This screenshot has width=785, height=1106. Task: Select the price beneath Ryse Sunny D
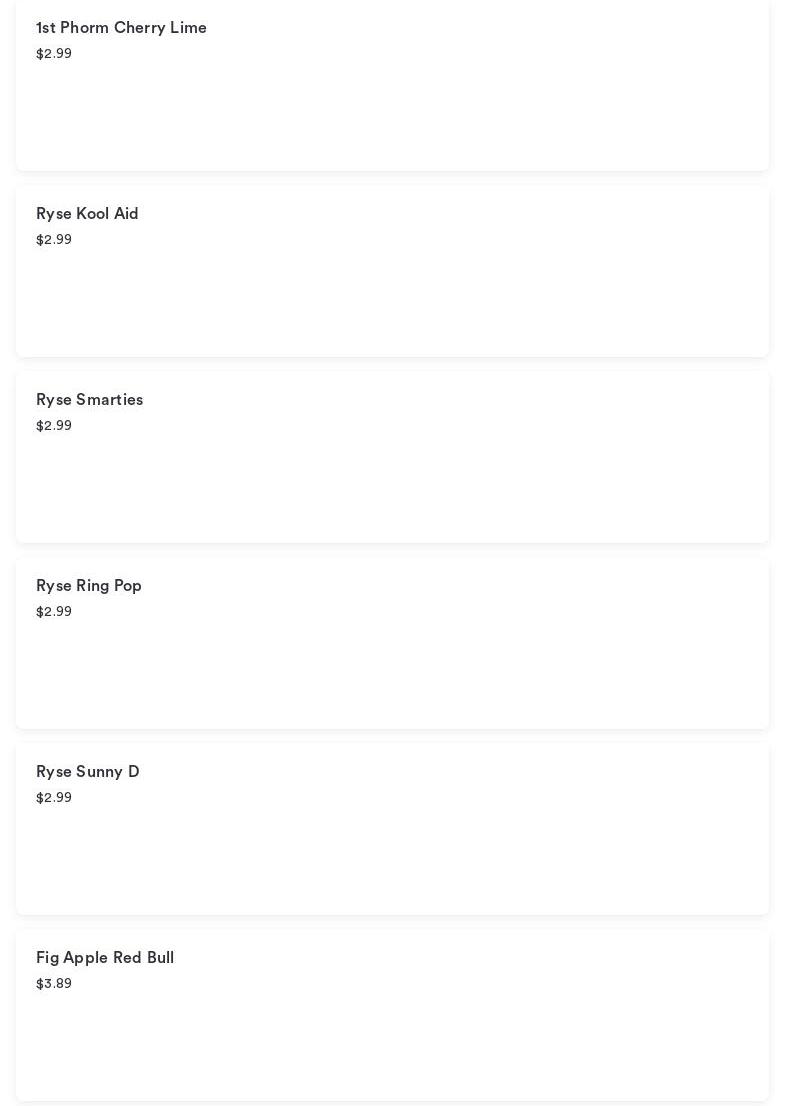point(54,798)
